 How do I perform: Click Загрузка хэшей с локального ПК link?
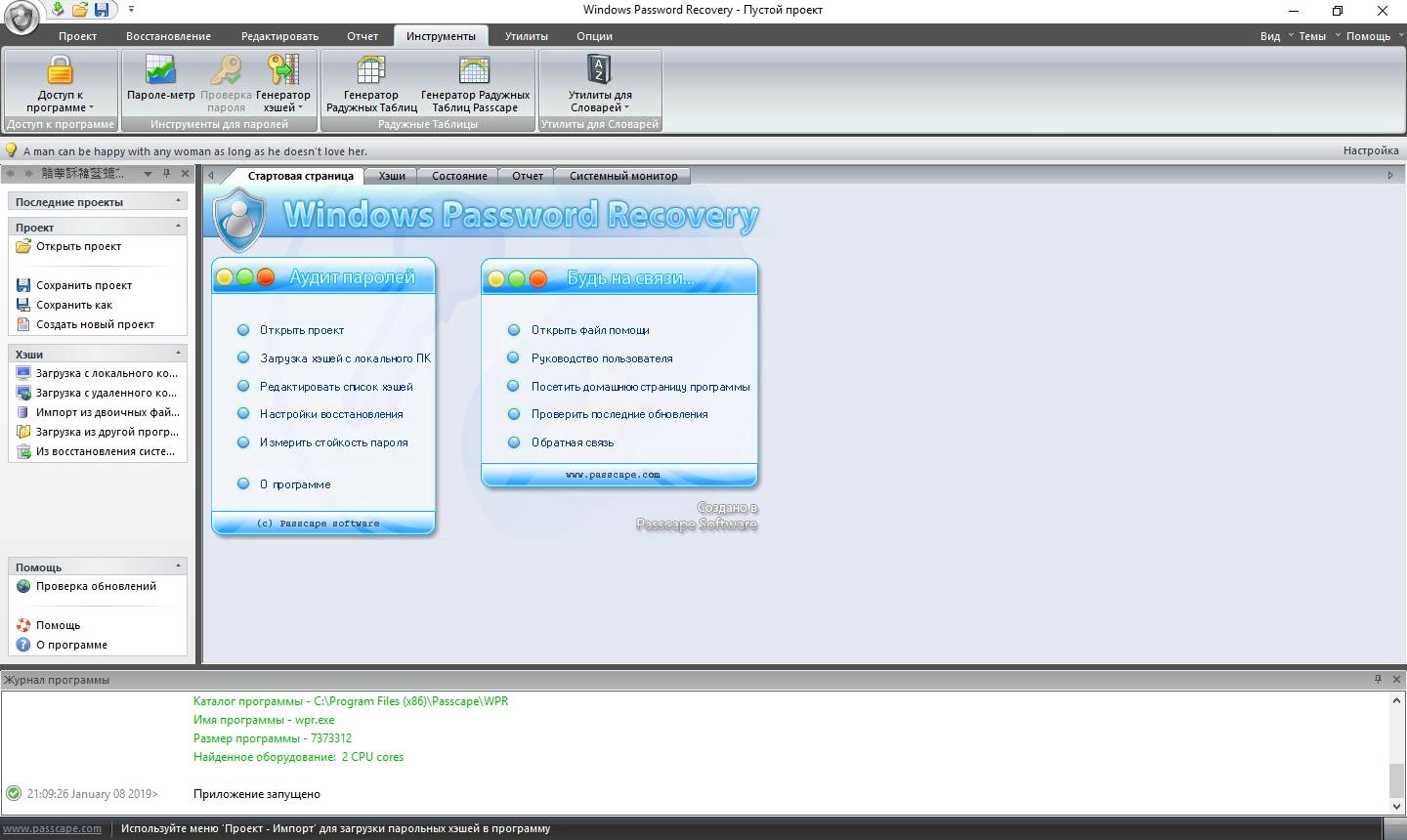345,358
